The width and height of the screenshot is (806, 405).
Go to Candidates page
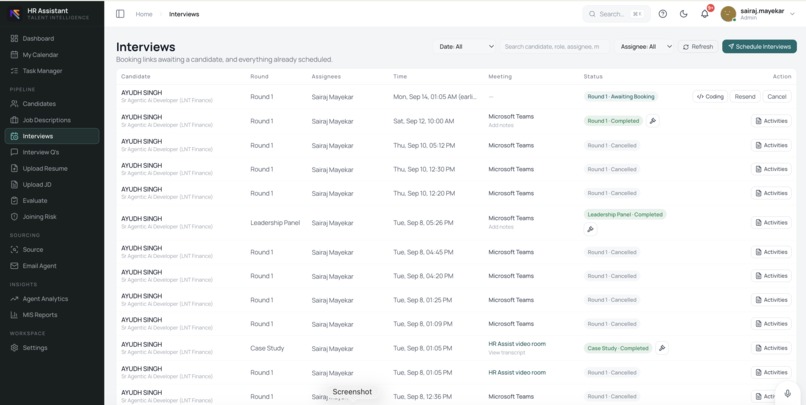(50, 104)
